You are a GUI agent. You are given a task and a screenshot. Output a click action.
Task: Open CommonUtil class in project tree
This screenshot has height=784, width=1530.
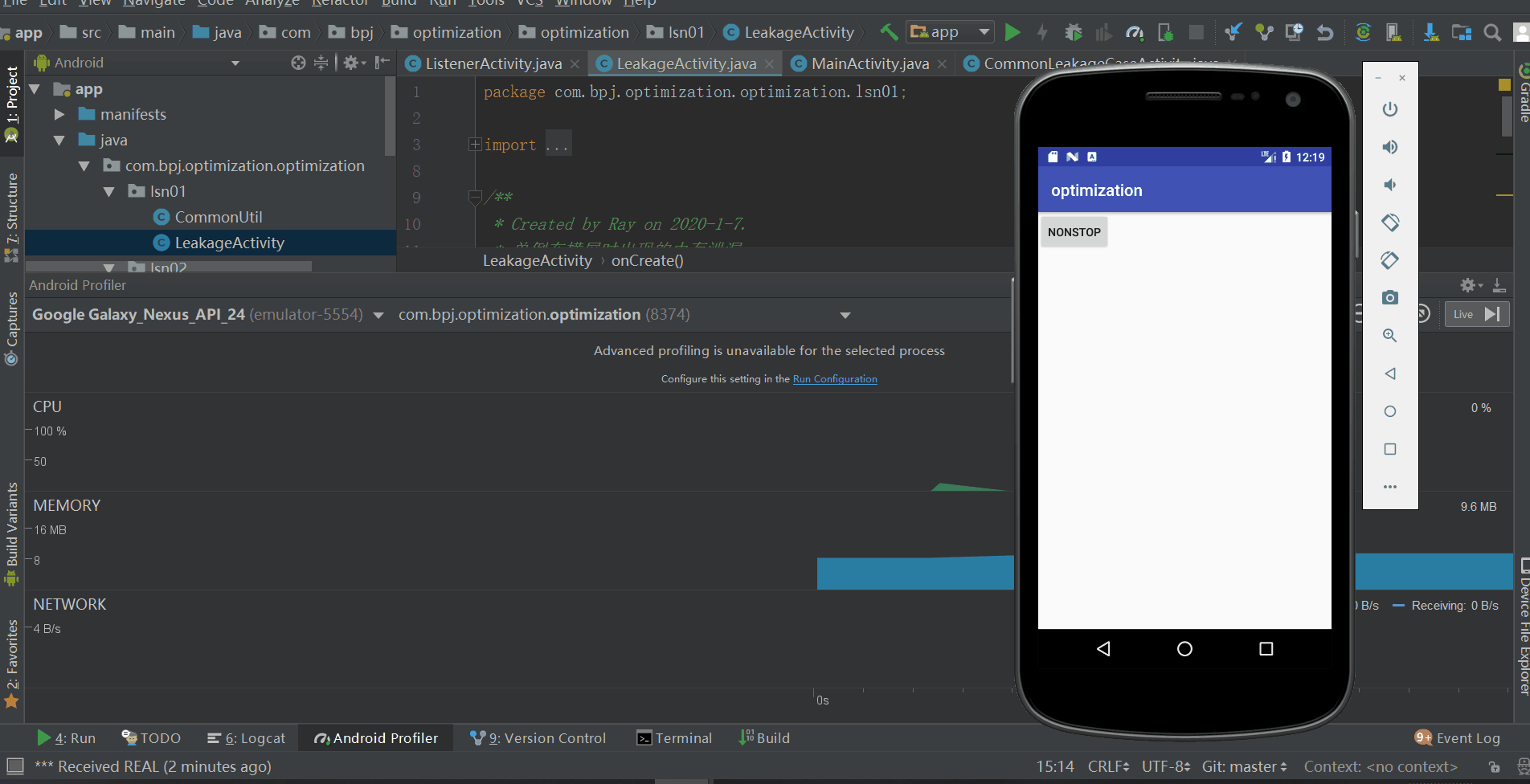tap(219, 218)
